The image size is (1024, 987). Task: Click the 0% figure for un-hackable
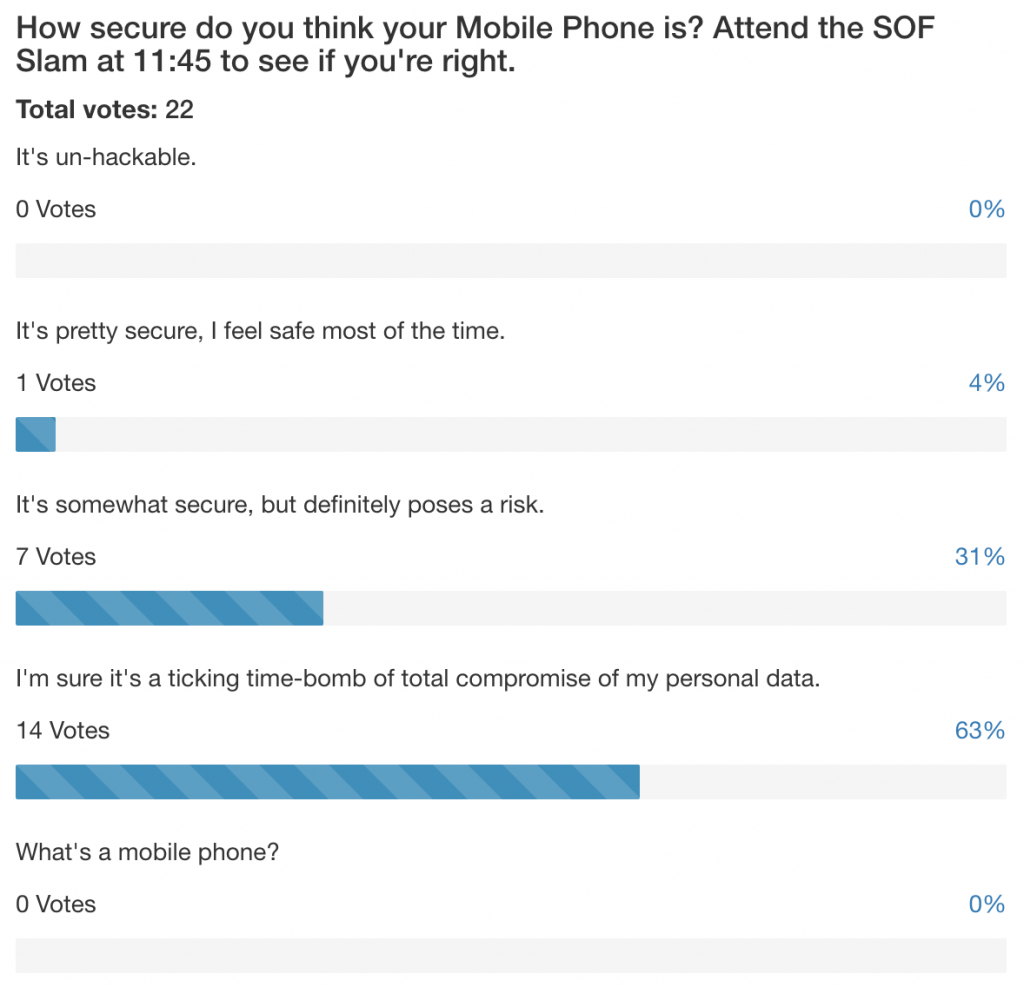986,210
